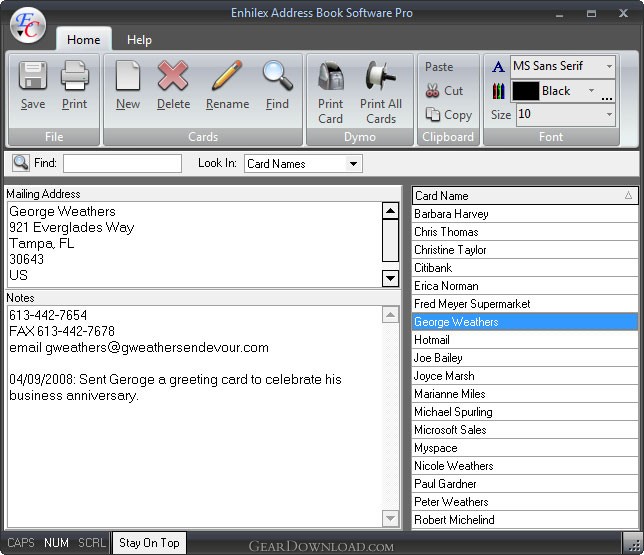
Task: Click the FAX 613-442-7678 line in Notes
Action: click(x=62, y=332)
